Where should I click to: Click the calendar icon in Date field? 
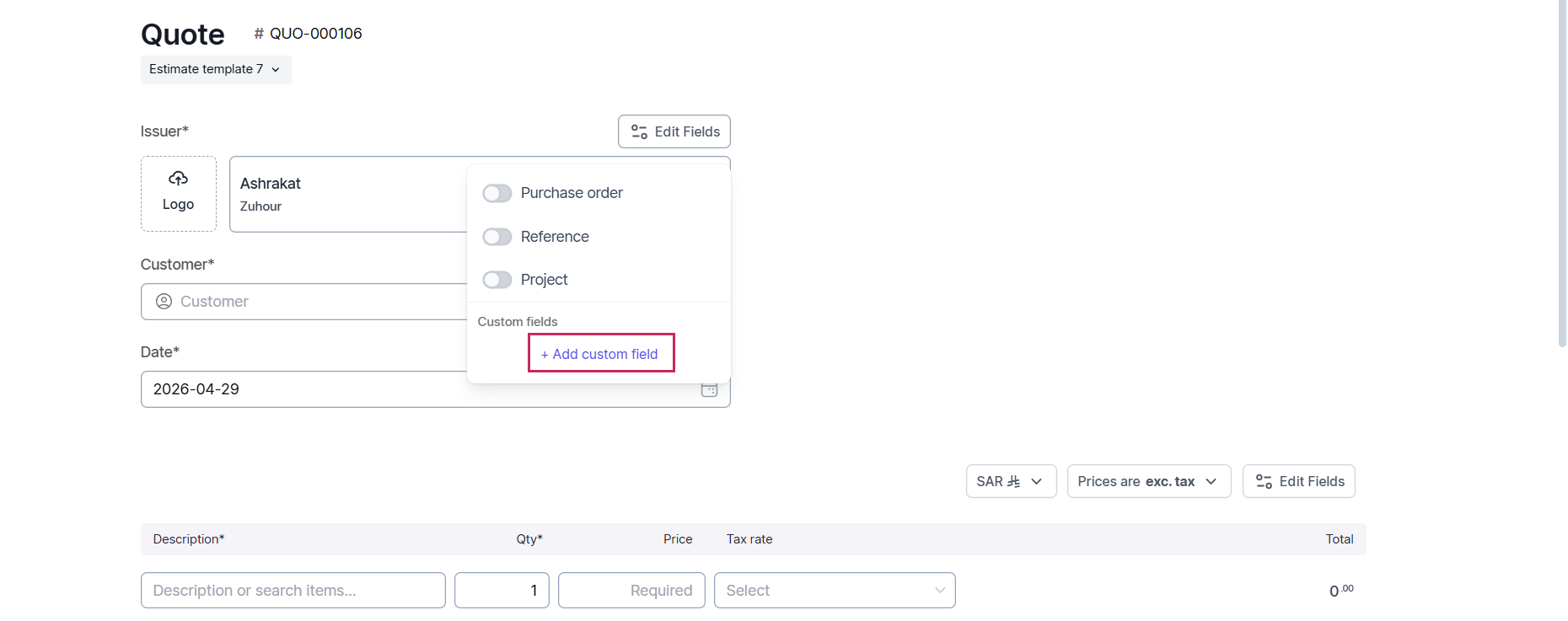click(709, 390)
